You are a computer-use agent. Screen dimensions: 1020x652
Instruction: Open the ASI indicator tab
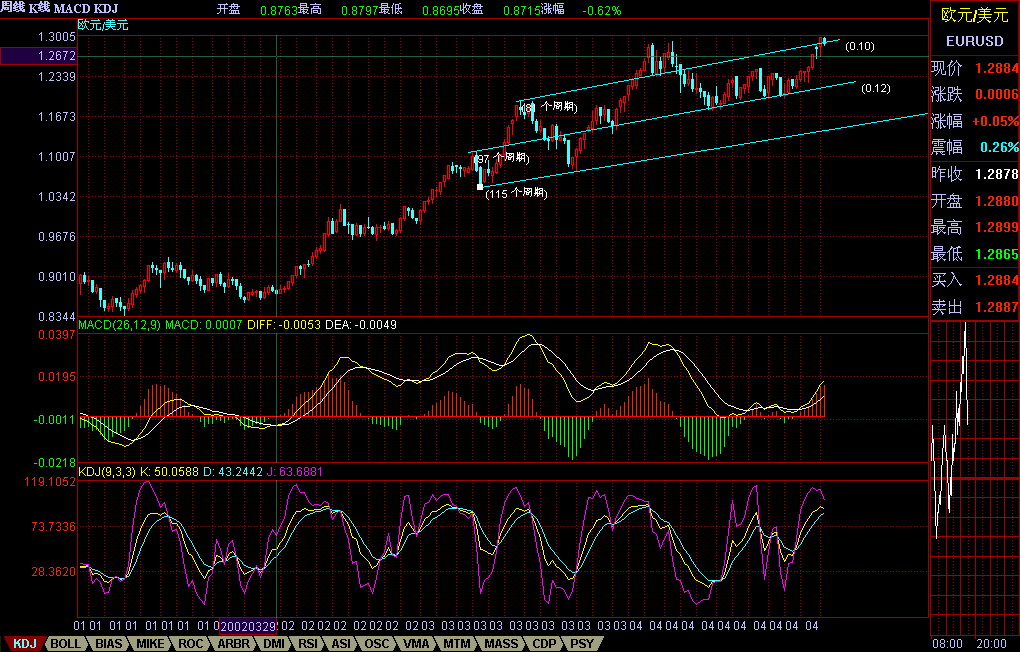click(342, 644)
